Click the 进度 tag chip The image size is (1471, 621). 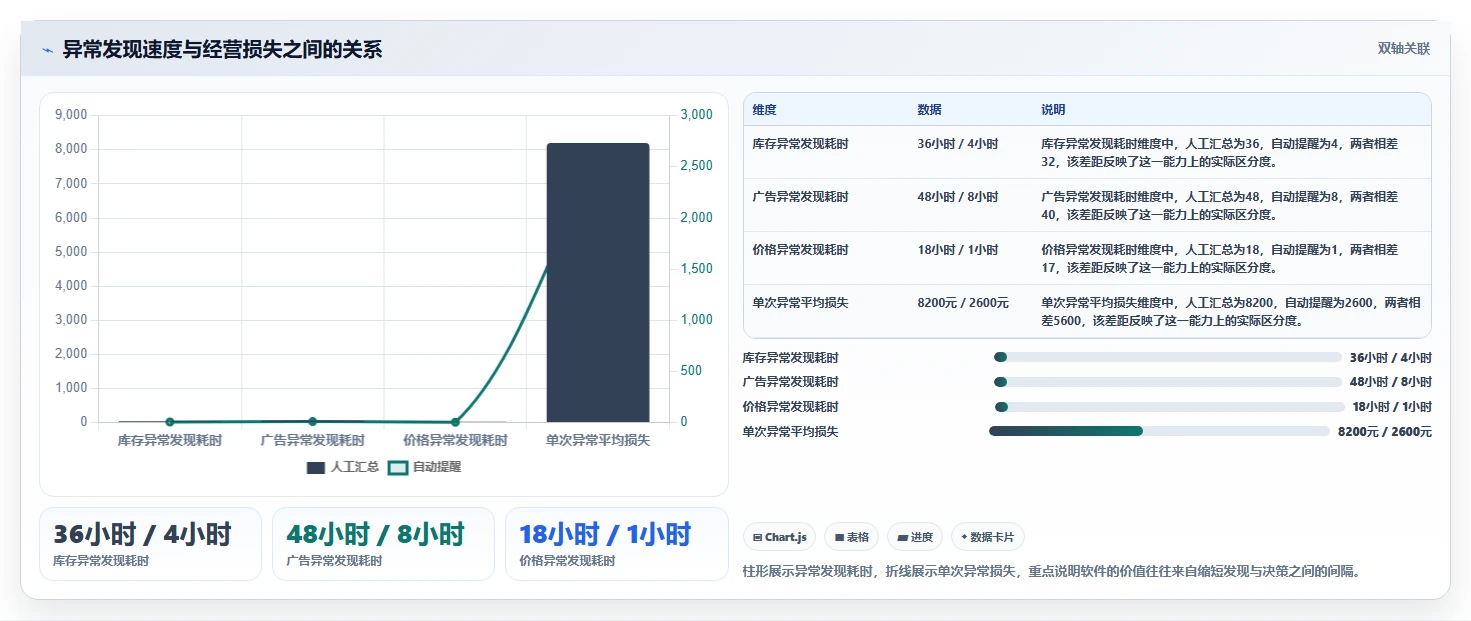(915, 537)
